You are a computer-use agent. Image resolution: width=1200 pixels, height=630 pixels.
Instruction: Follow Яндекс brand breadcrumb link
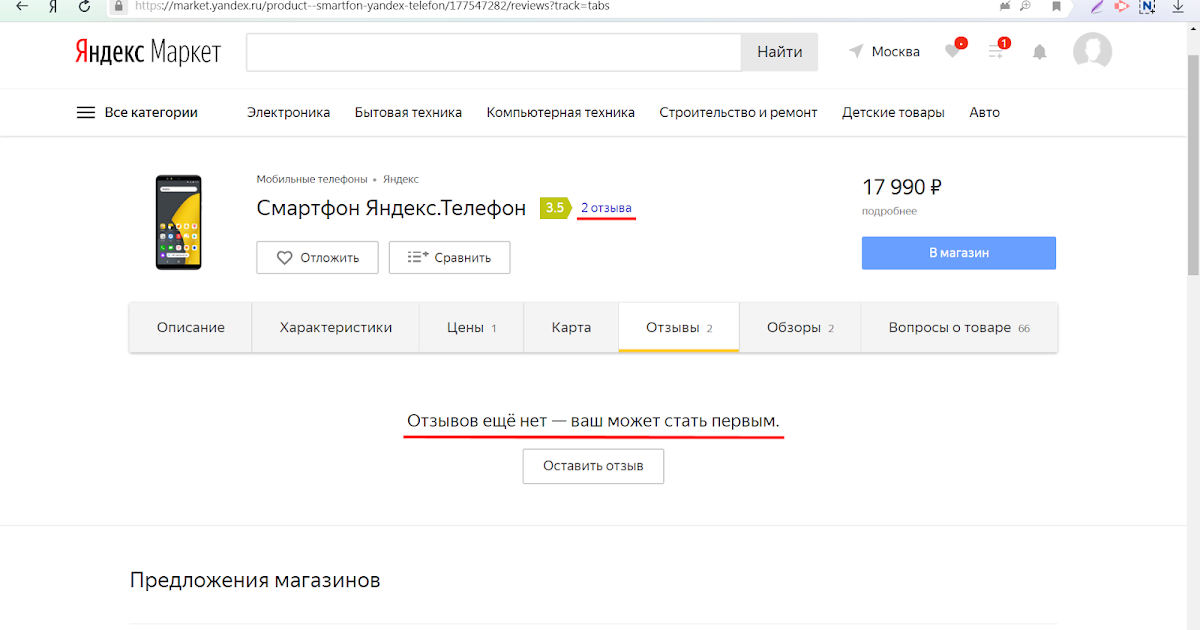401,179
